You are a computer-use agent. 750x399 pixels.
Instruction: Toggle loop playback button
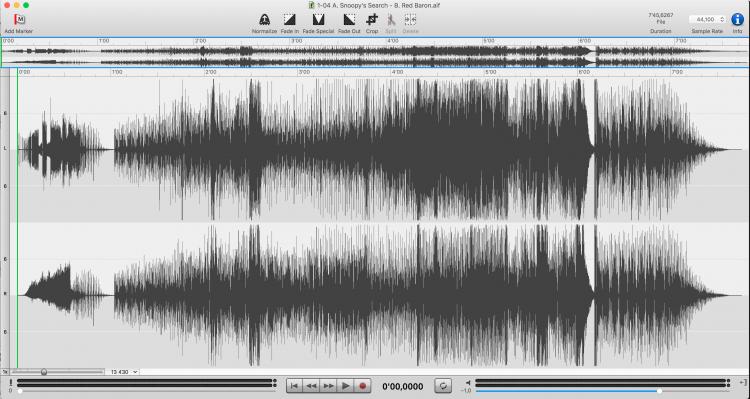click(x=443, y=386)
